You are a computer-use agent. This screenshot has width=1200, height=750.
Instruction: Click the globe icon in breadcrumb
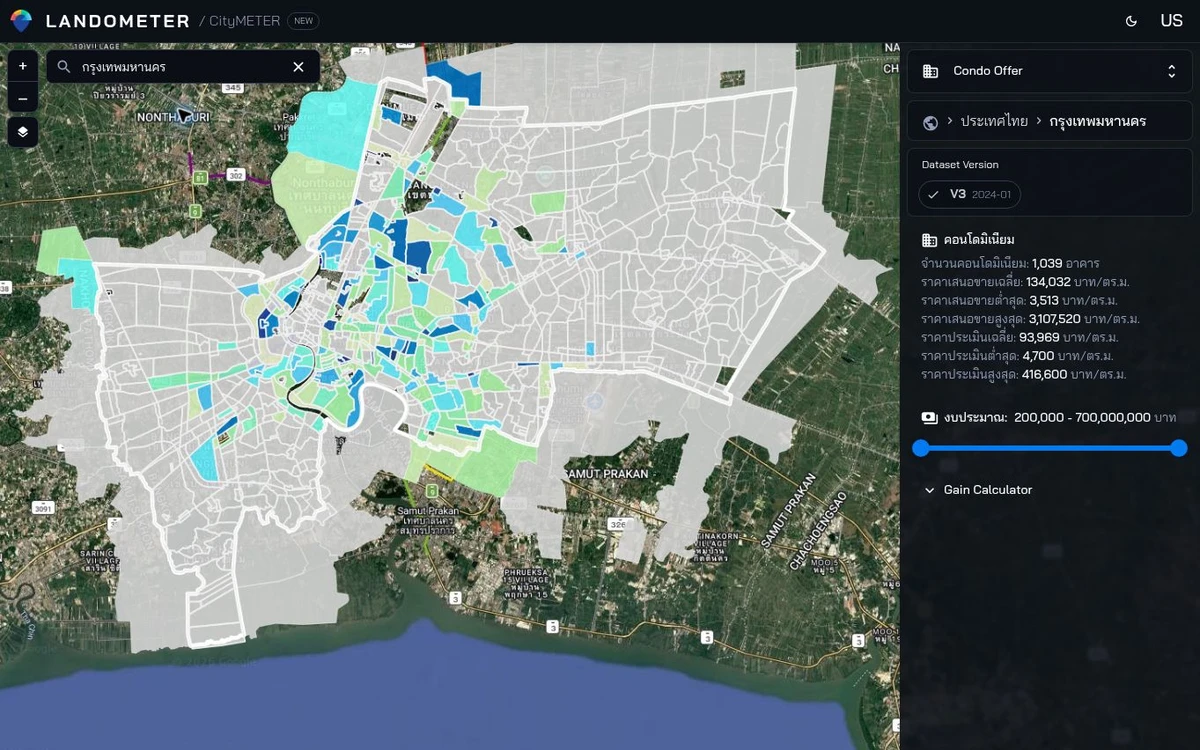pyautogui.click(x=930, y=122)
